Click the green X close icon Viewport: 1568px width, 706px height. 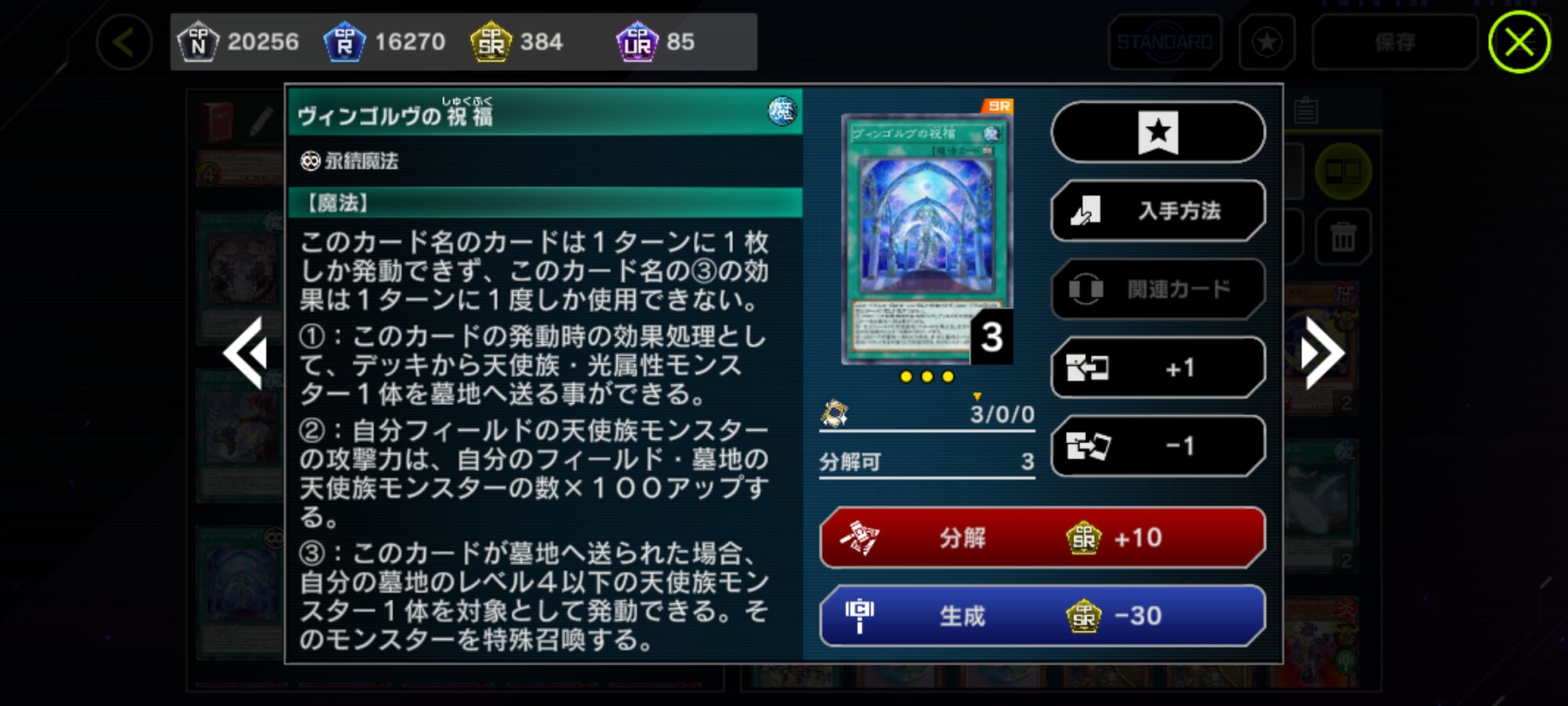pos(1519,42)
